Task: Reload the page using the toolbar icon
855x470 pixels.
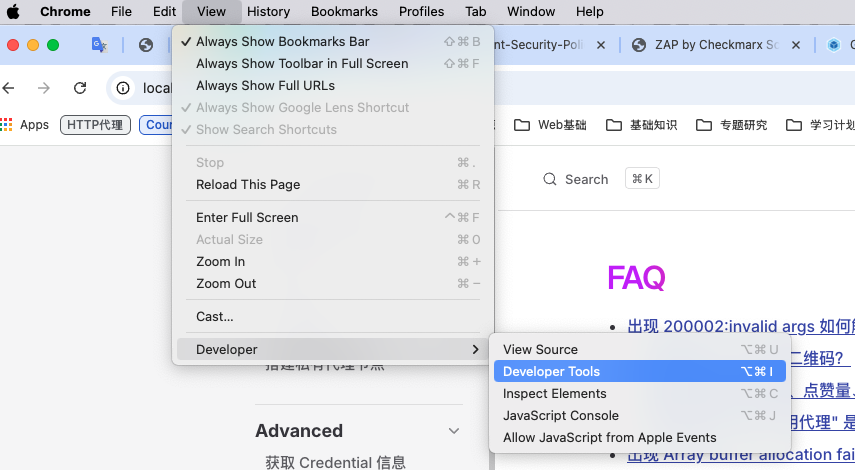Action: pos(80,88)
